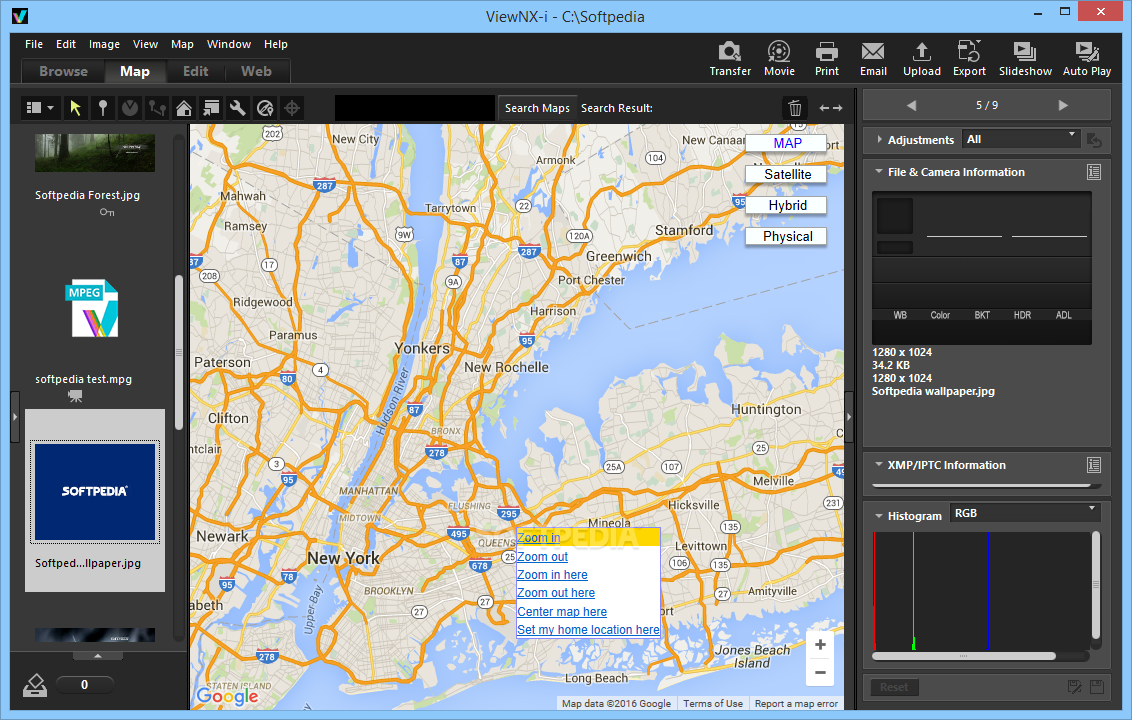
Task: Switch map to Physical view
Action: coord(786,236)
